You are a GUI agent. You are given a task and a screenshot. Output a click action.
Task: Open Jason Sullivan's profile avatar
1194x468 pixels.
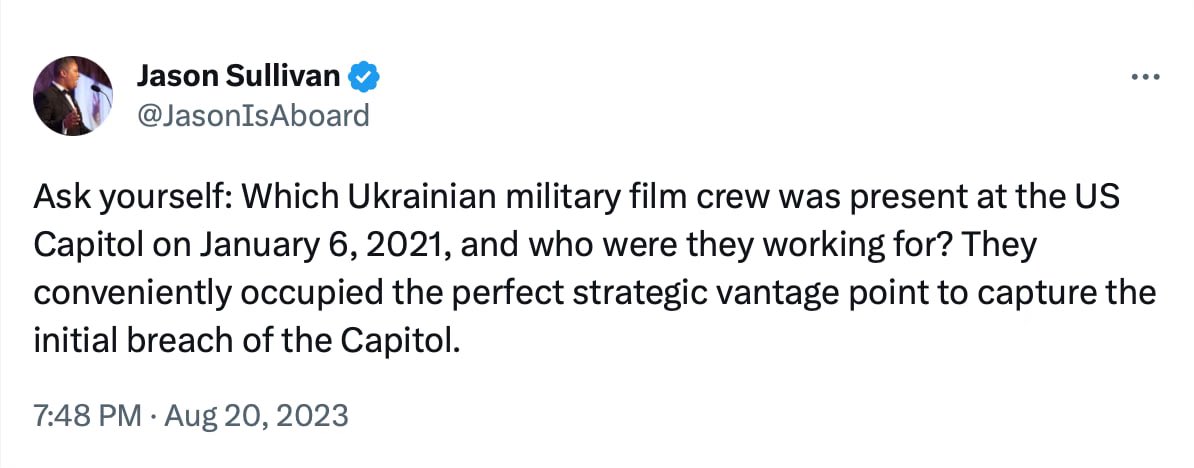73,95
